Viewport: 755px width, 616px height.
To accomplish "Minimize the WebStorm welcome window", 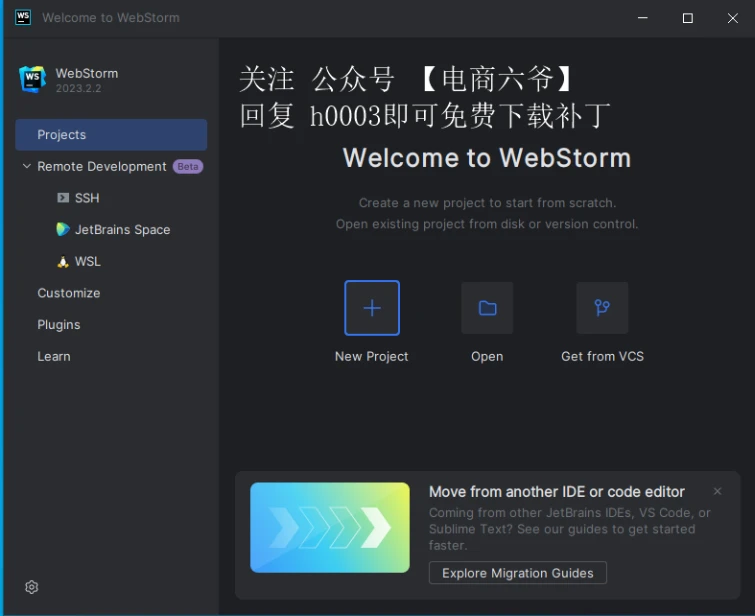I will click(643, 18).
